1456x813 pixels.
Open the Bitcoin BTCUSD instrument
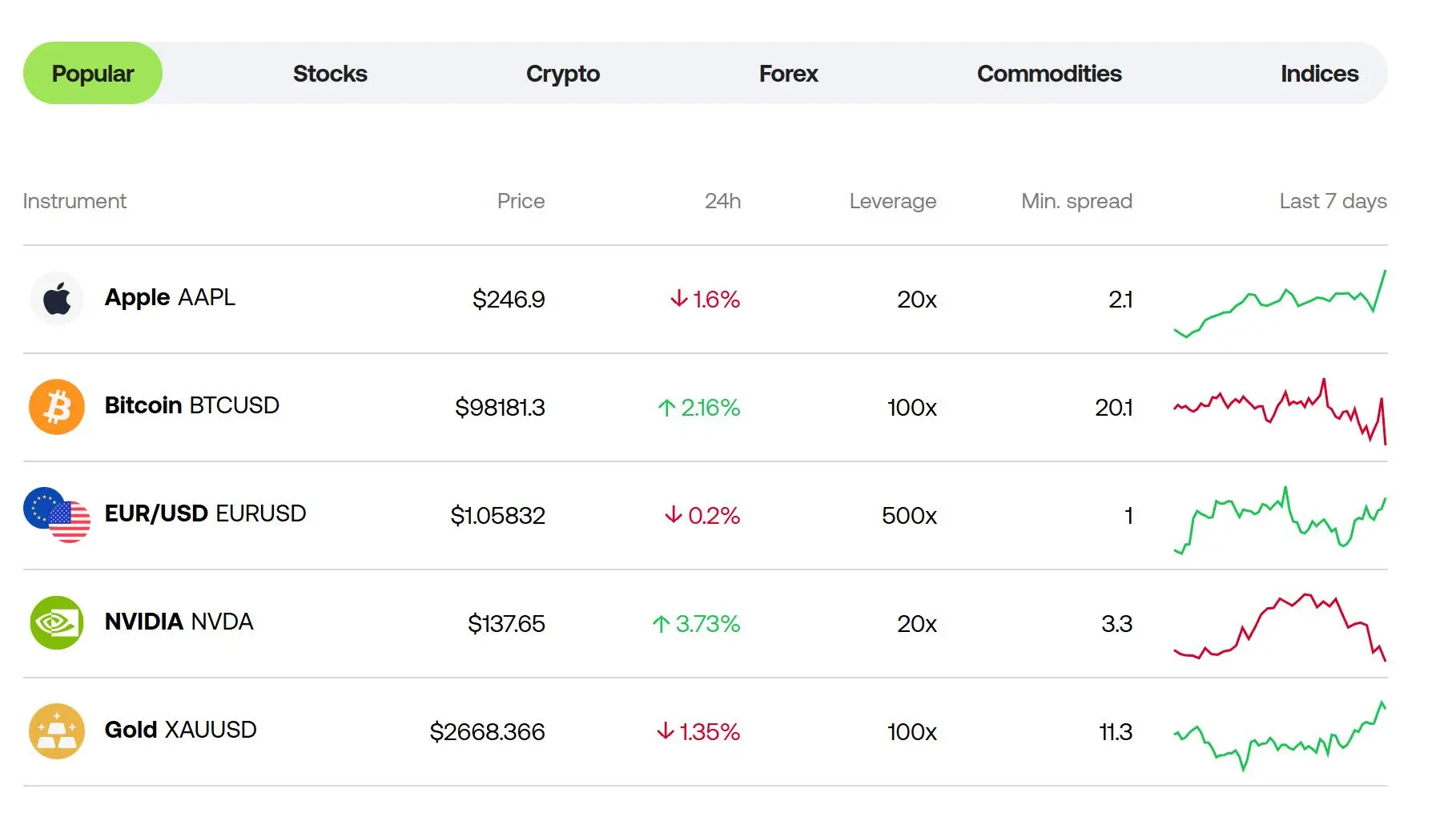click(192, 405)
